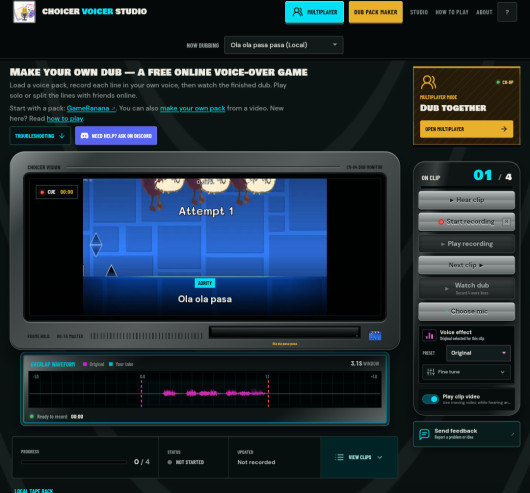Image resolution: width=530 pixels, height=493 pixels.
Task: Expand the Troubleshooting section
Action: click(x=40, y=136)
